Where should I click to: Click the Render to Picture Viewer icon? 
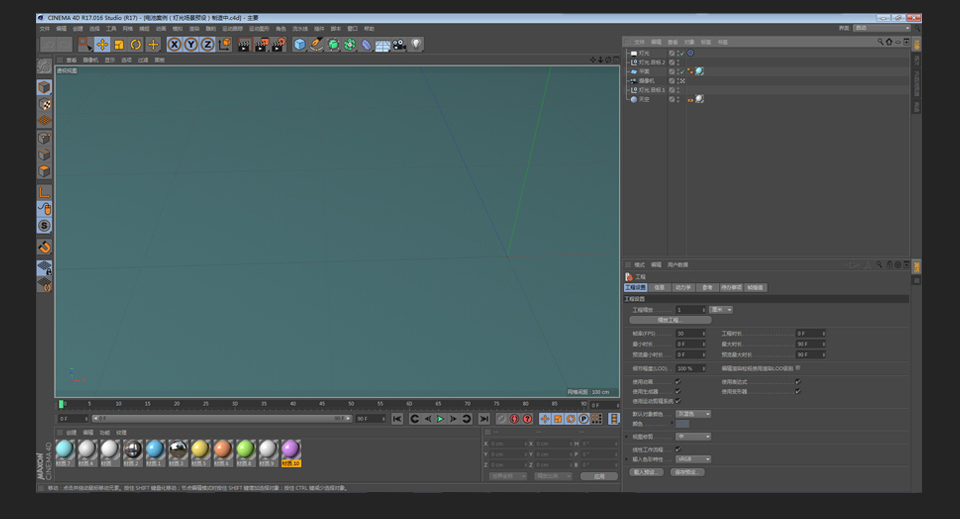(261, 44)
